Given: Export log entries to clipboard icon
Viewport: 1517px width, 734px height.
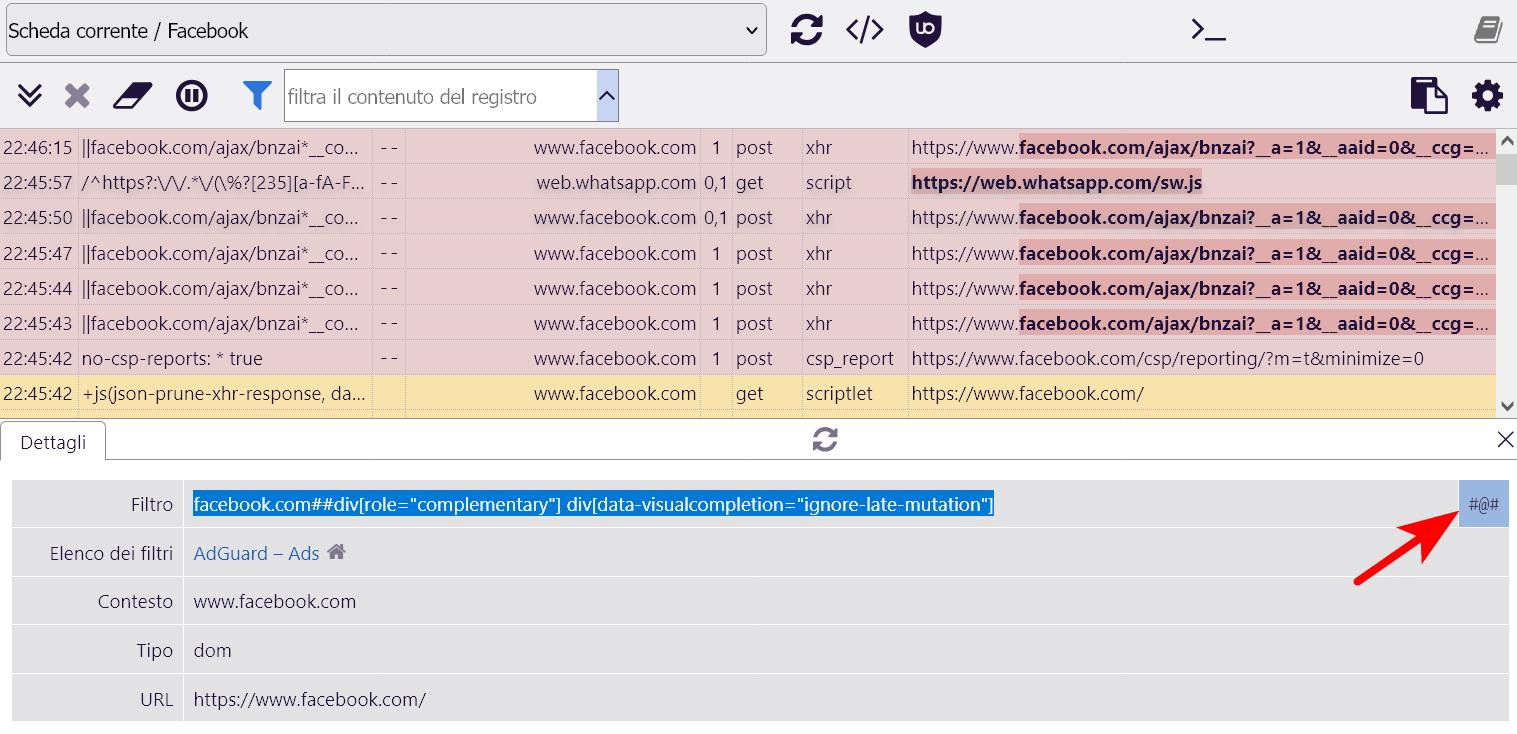Looking at the screenshot, I should (x=1429, y=96).
